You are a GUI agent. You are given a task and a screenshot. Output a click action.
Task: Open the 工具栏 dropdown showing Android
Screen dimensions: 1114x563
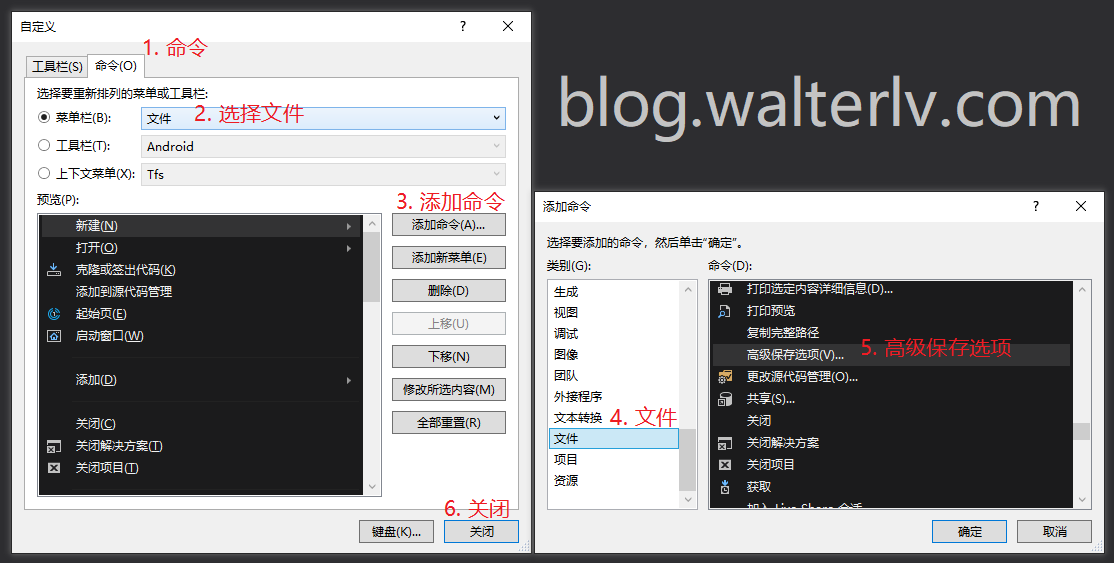(323, 146)
